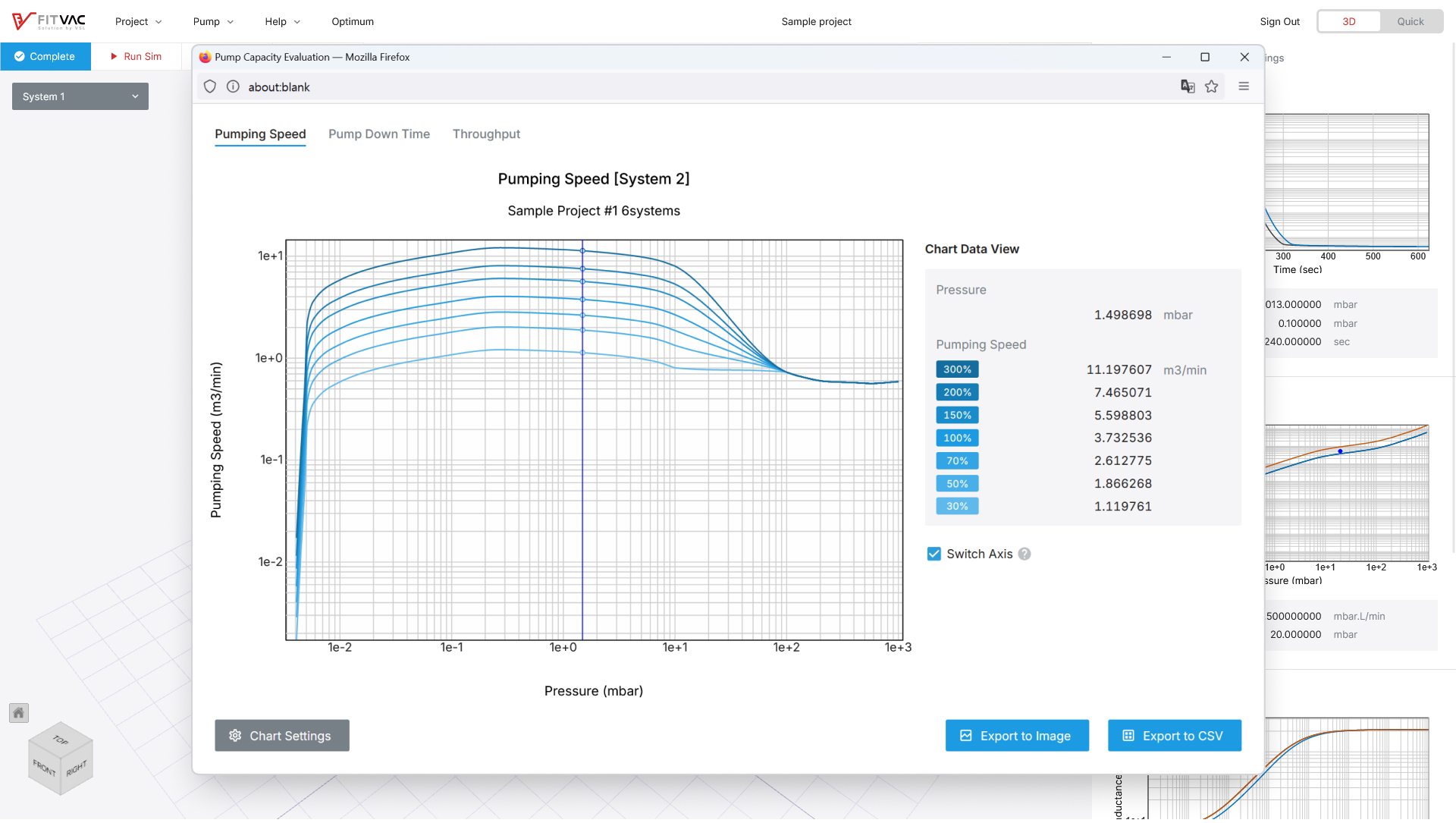Toggle the 30% series legend
Viewport: 1456px width, 823px height.
pyautogui.click(x=957, y=506)
